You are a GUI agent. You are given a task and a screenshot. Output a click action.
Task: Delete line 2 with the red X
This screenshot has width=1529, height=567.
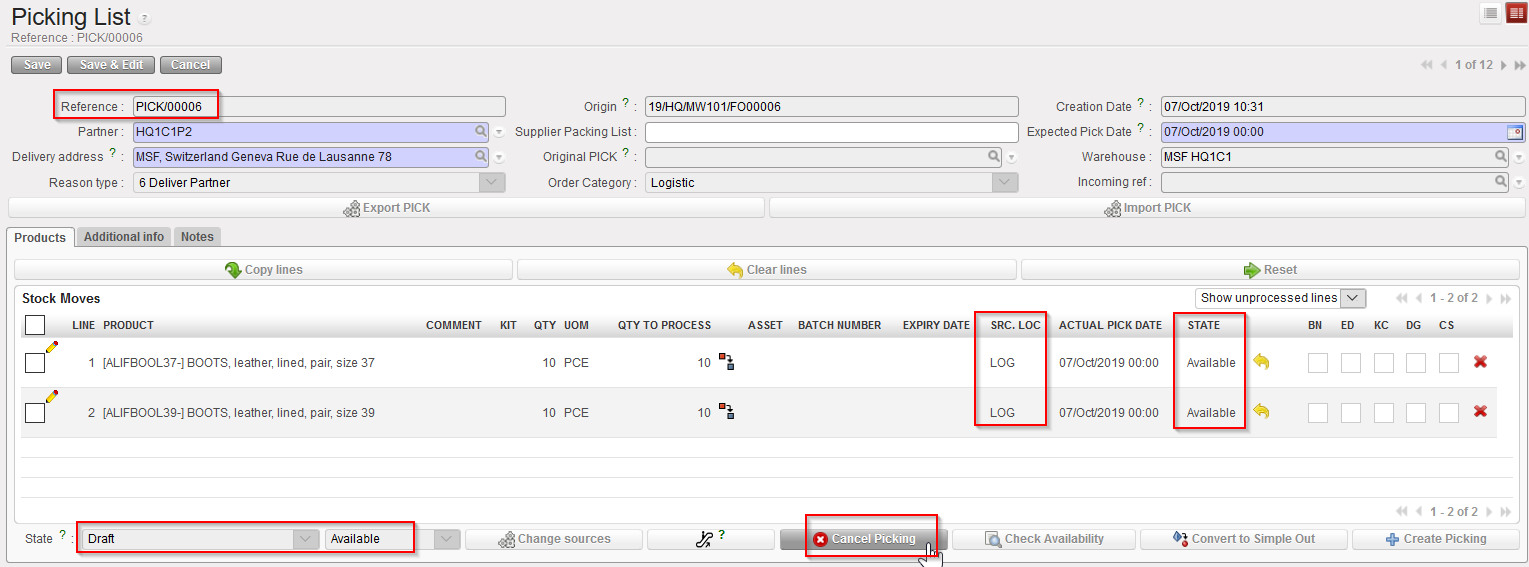click(1480, 412)
